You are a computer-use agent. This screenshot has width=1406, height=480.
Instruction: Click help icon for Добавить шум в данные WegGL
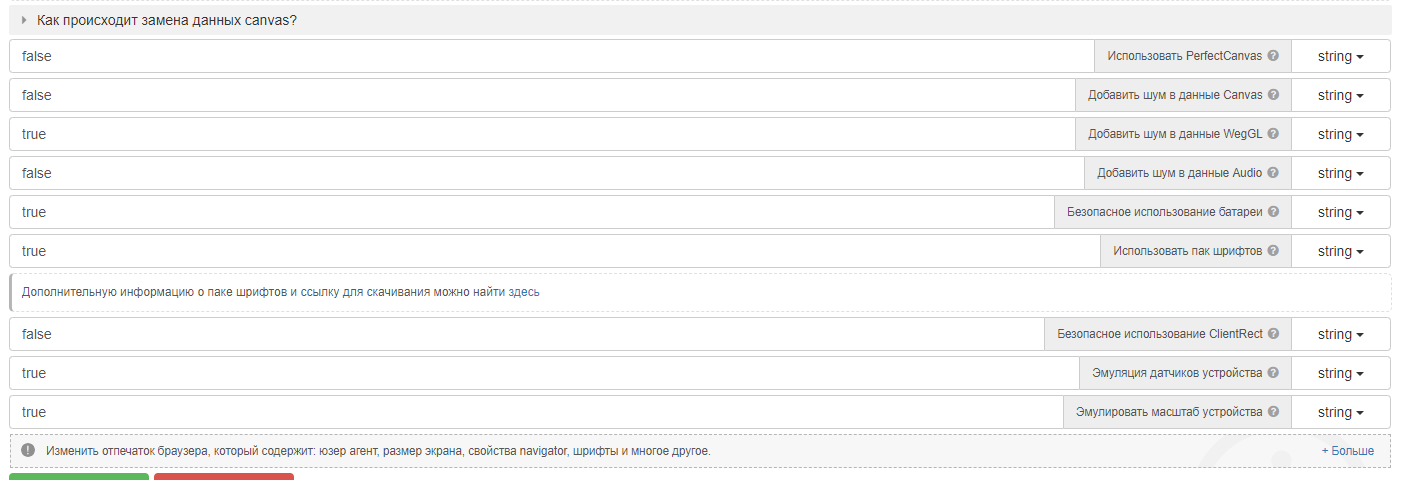pyautogui.click(x=1273, y=134)
